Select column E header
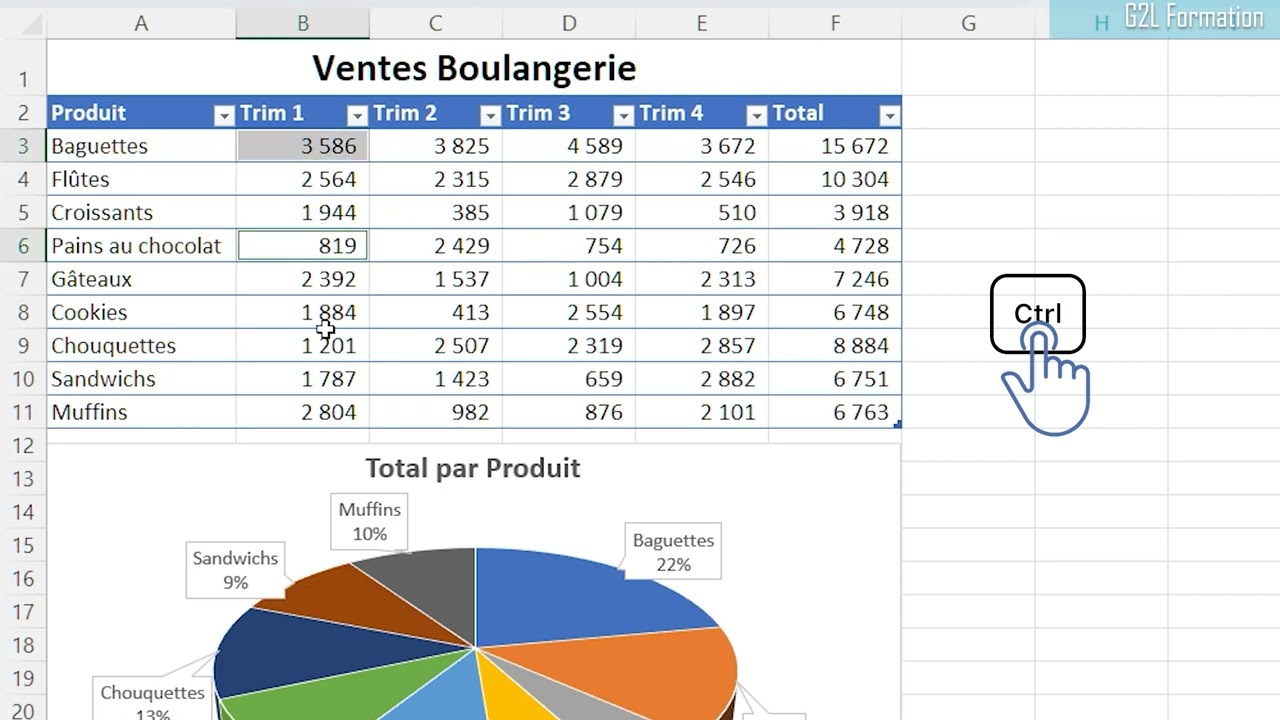This screenshot has height=720, width=1280. point(702,23)
